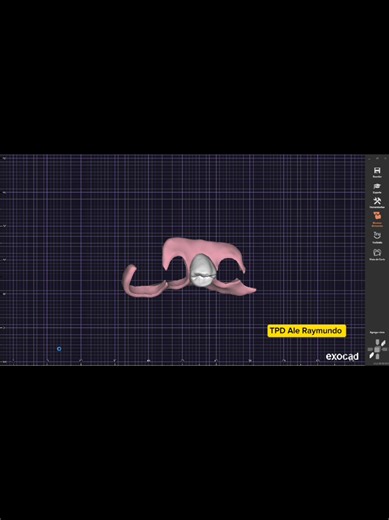Click the Incrustar jaw icon
The height and width of the screenshot is (520, 389).
coord(377,236)
